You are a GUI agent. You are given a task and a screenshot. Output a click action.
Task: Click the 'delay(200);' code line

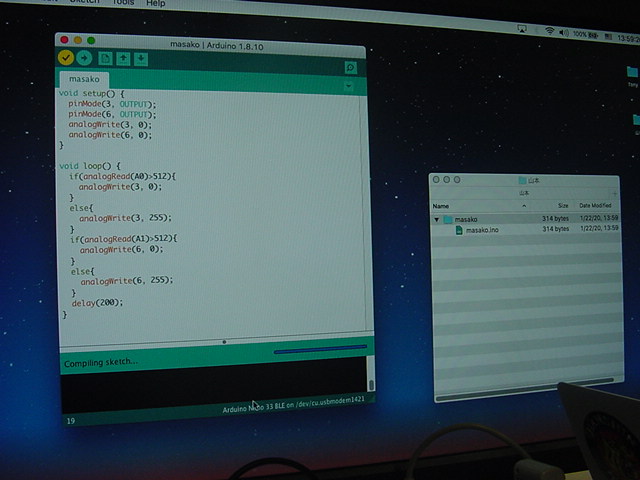tap(97, 303)
